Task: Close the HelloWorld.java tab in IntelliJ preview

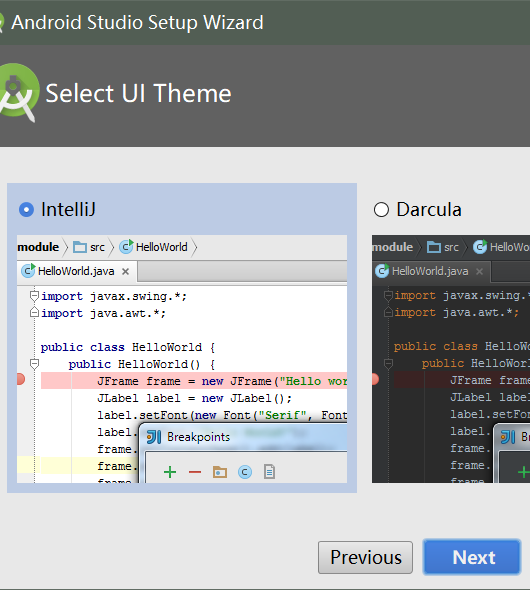Action: pyautogui.click(x=126, y=271)
